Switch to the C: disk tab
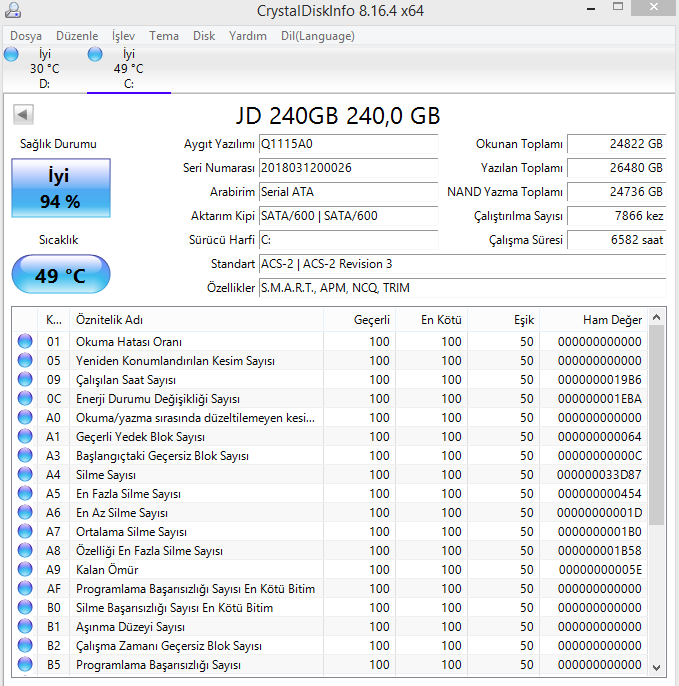 (128, 68)
